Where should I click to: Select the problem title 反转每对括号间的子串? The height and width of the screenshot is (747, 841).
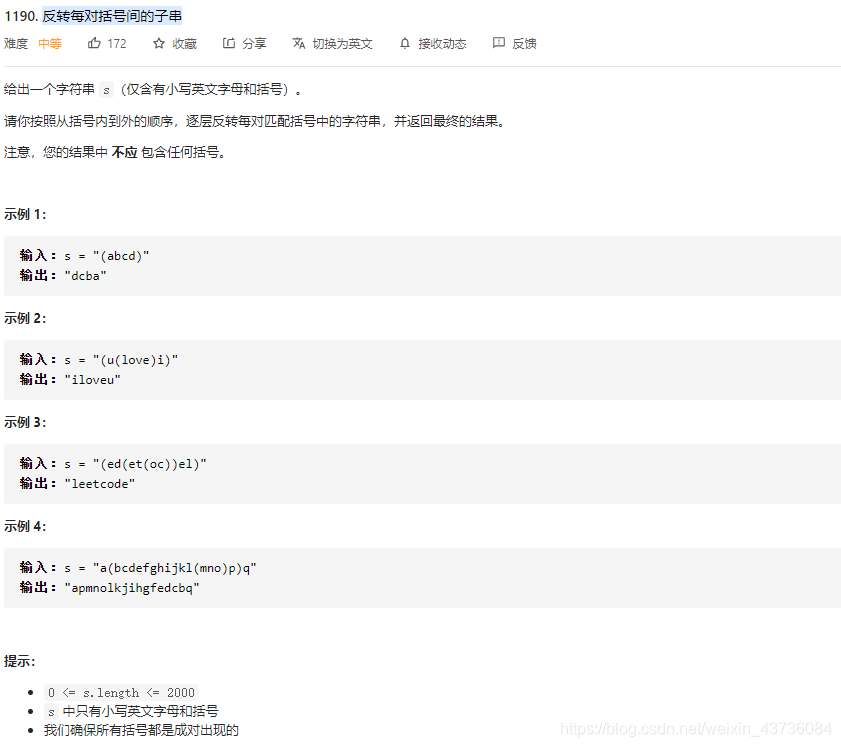(112, 16)
